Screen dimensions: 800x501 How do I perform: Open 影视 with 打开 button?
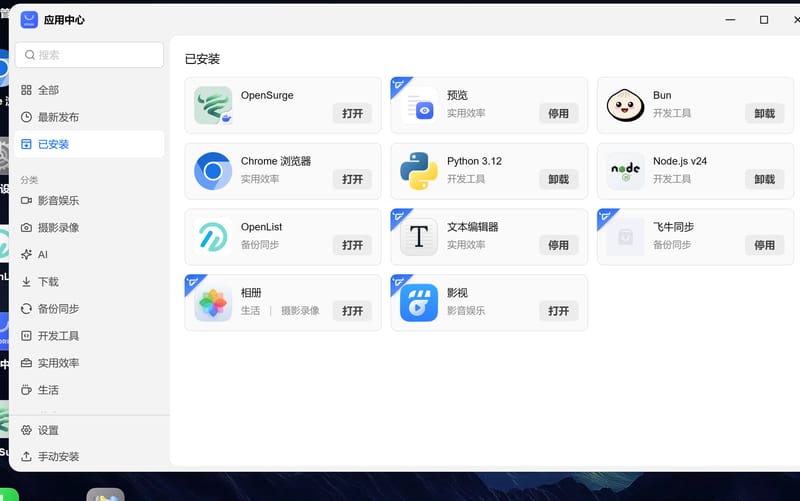pos(559,311)
